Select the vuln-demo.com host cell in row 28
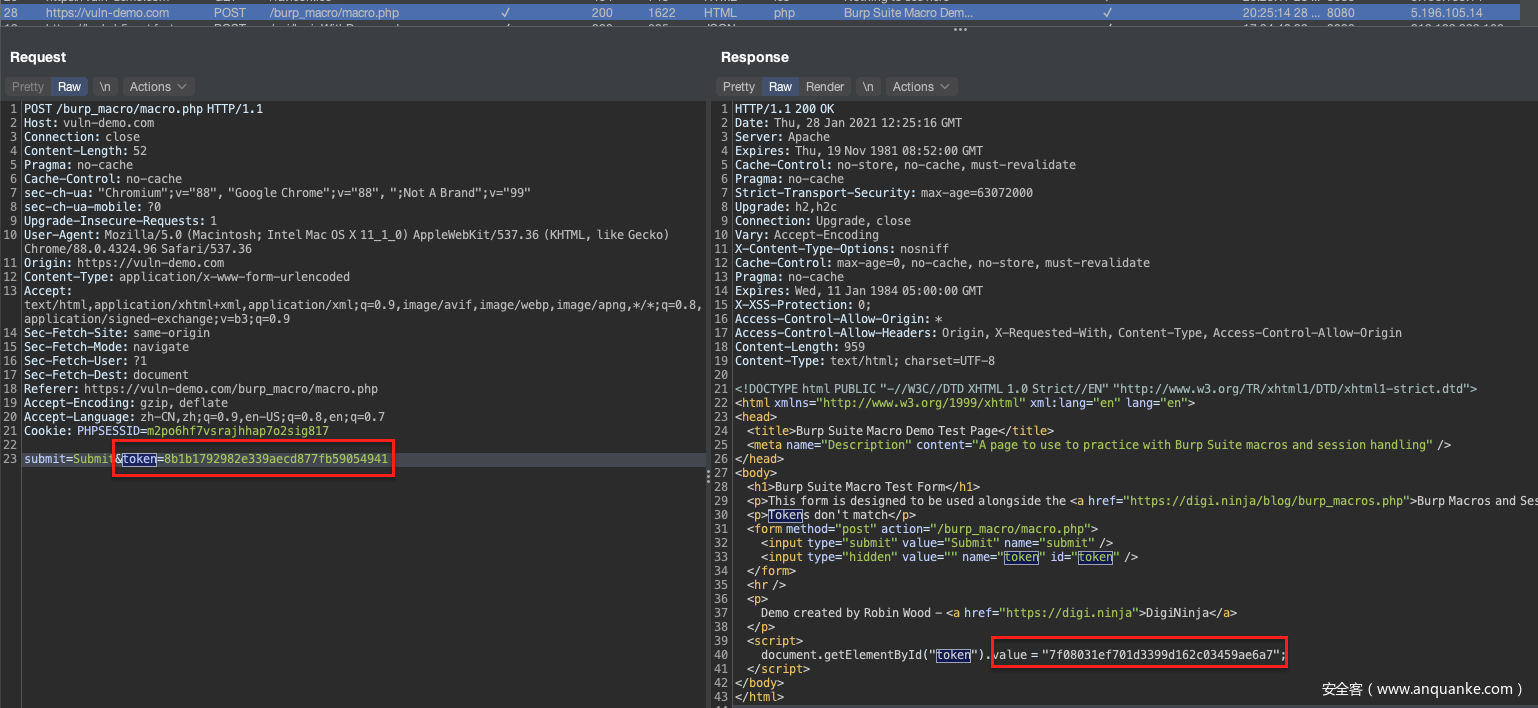 pos(107,13)
